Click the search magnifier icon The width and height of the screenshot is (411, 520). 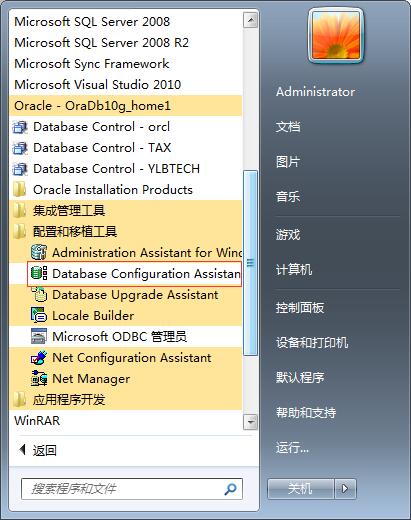[230, 489]
